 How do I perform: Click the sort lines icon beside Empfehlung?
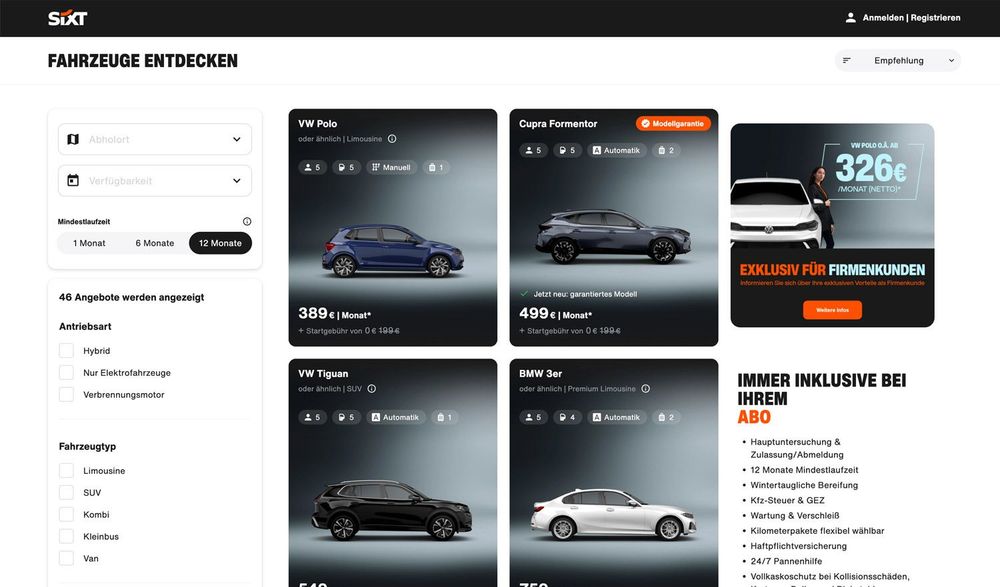(847, 61)
